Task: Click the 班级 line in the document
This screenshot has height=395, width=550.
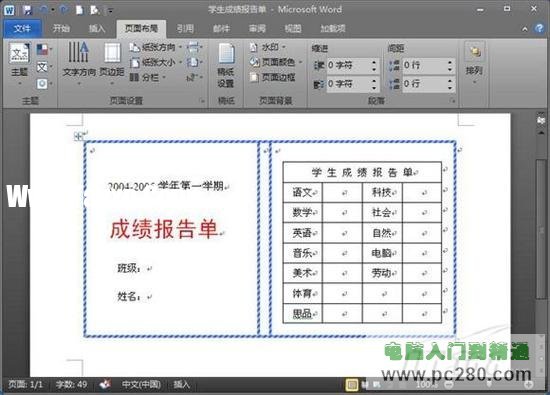Action: [129, 268]
